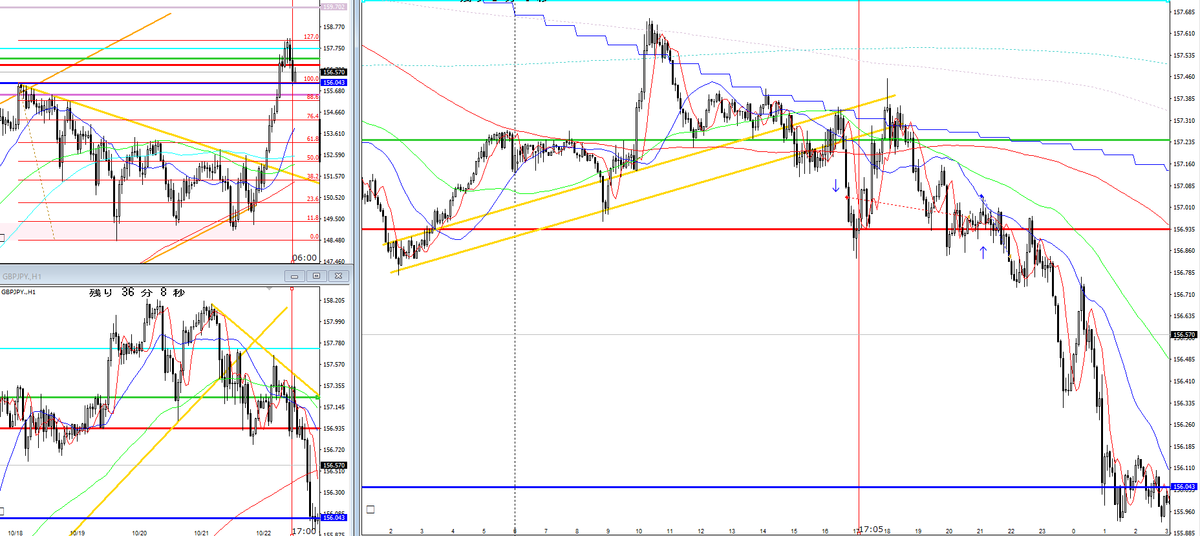Viewport: 1200px width, 536px height.
Task: Click the 17:00 time label on the H1 chart
Action: pyautogui.click(x=304, y=531)
